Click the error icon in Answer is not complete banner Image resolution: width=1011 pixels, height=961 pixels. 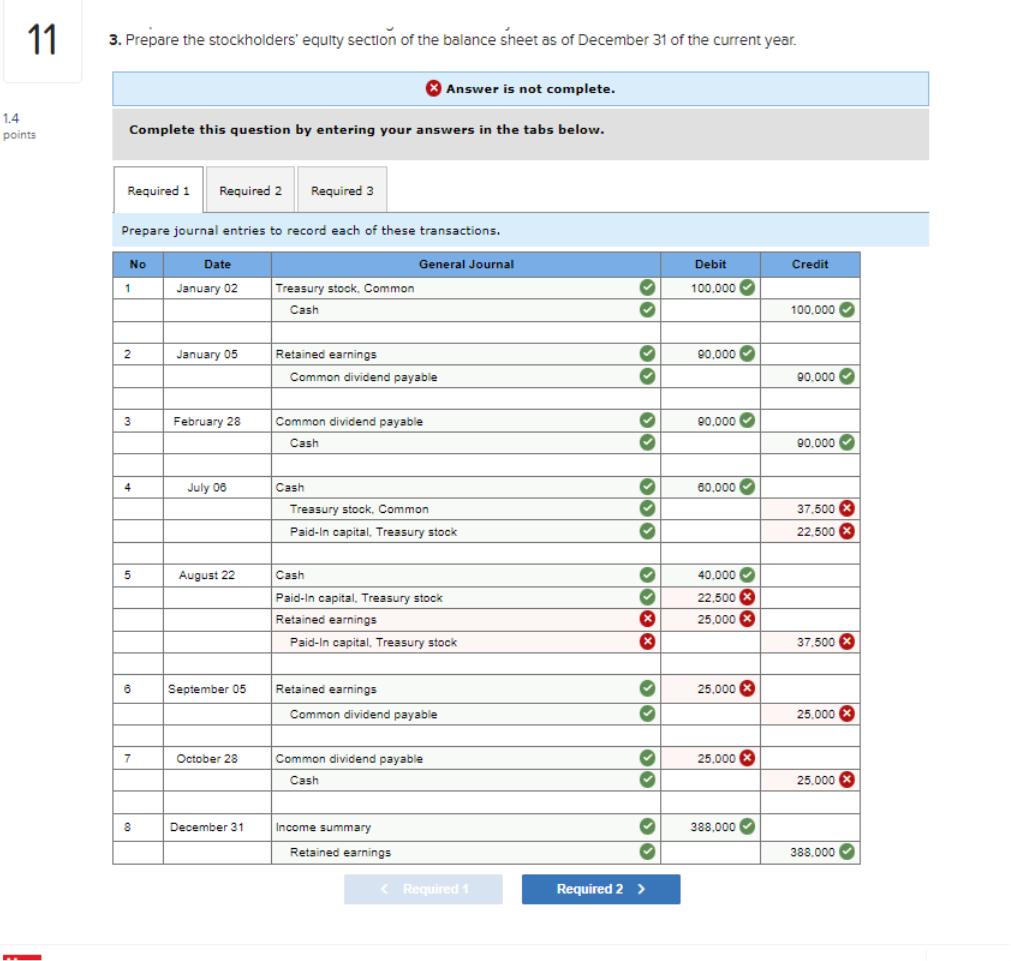pos(433,88)
